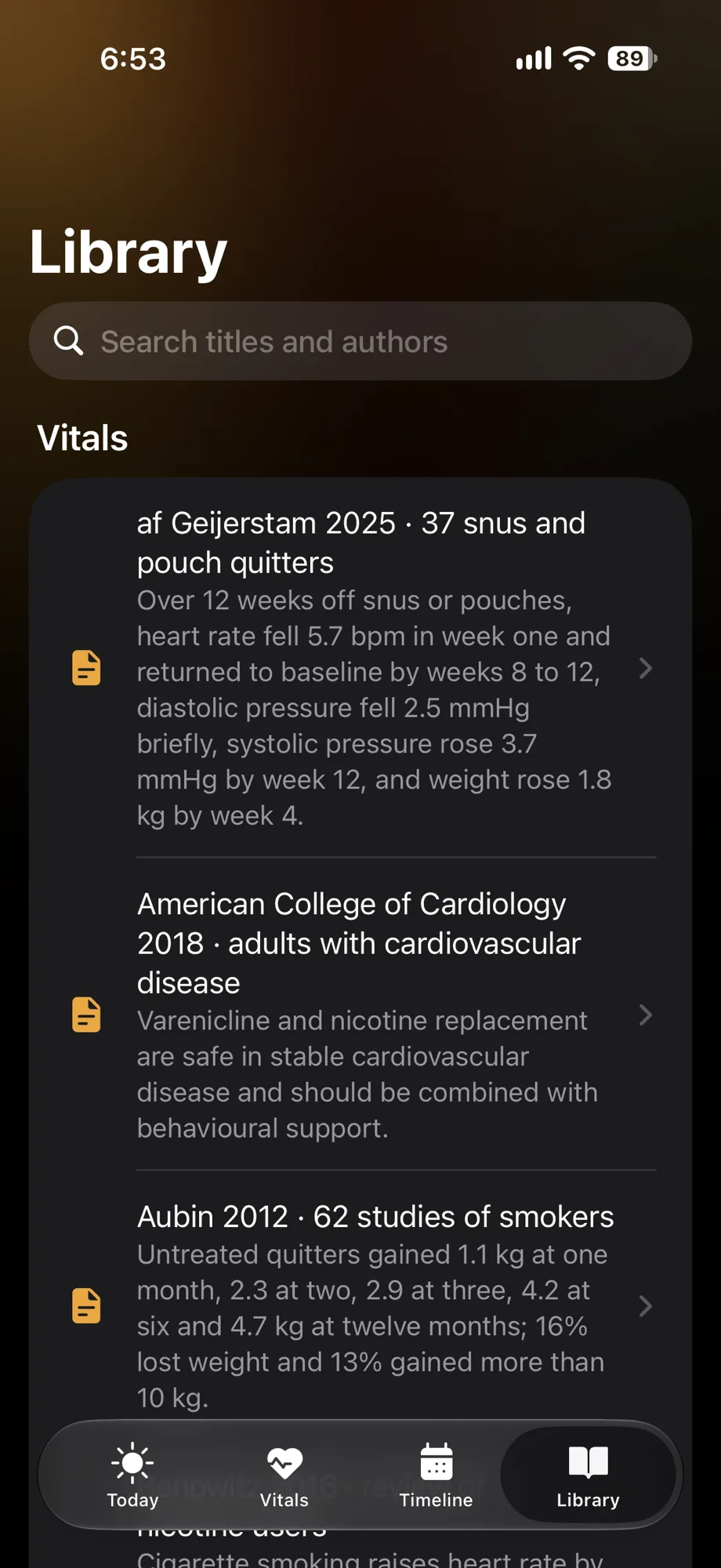Open the varenicline and nicotine replacement summary
The width and height of the screenshot is (721, 1568).
(368, 1074)
